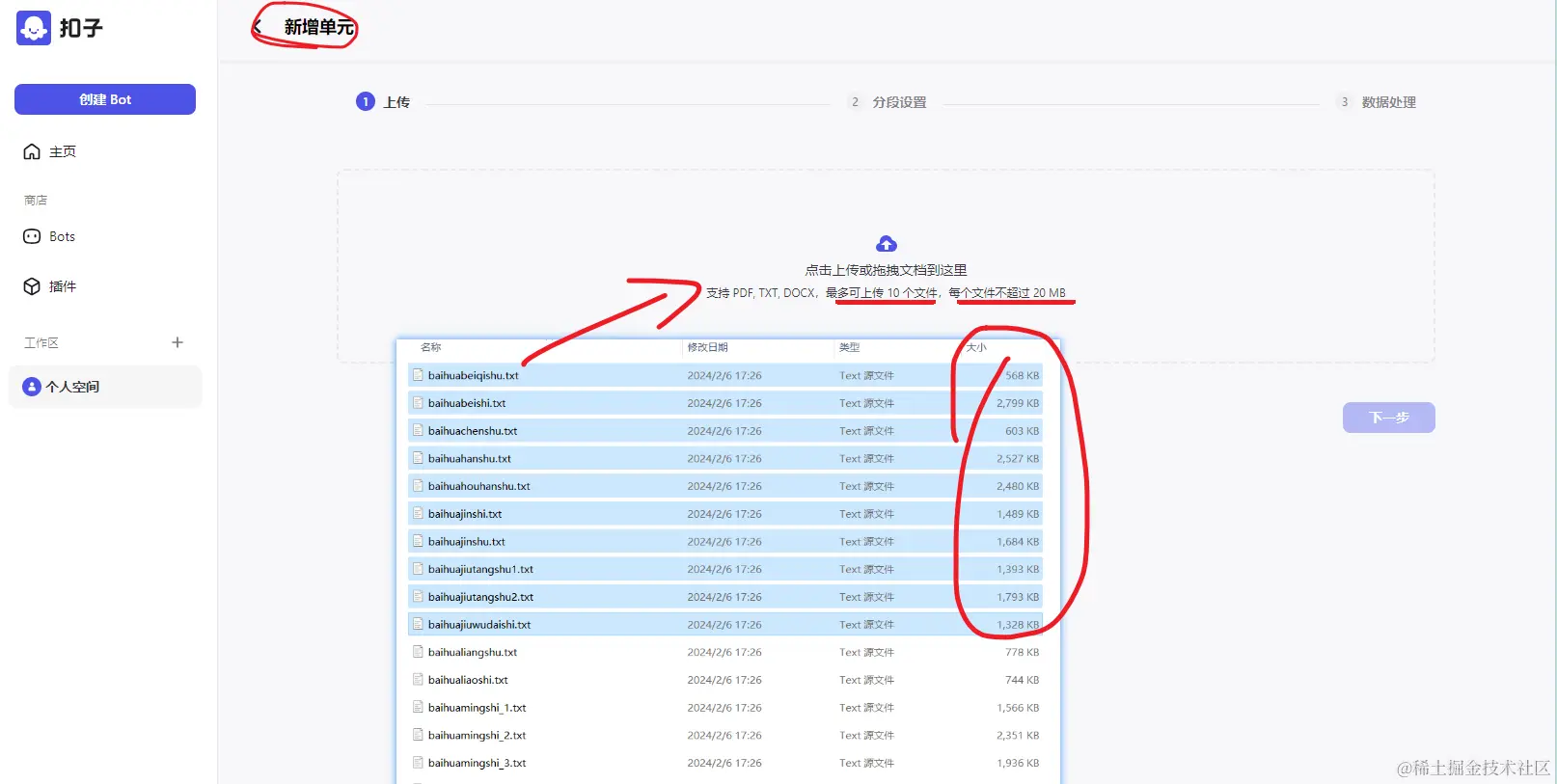Select step 3 数据处理 in the progress bar
The height and width of the screenshot is (784, 1557).
click(x=1377, y=102)
